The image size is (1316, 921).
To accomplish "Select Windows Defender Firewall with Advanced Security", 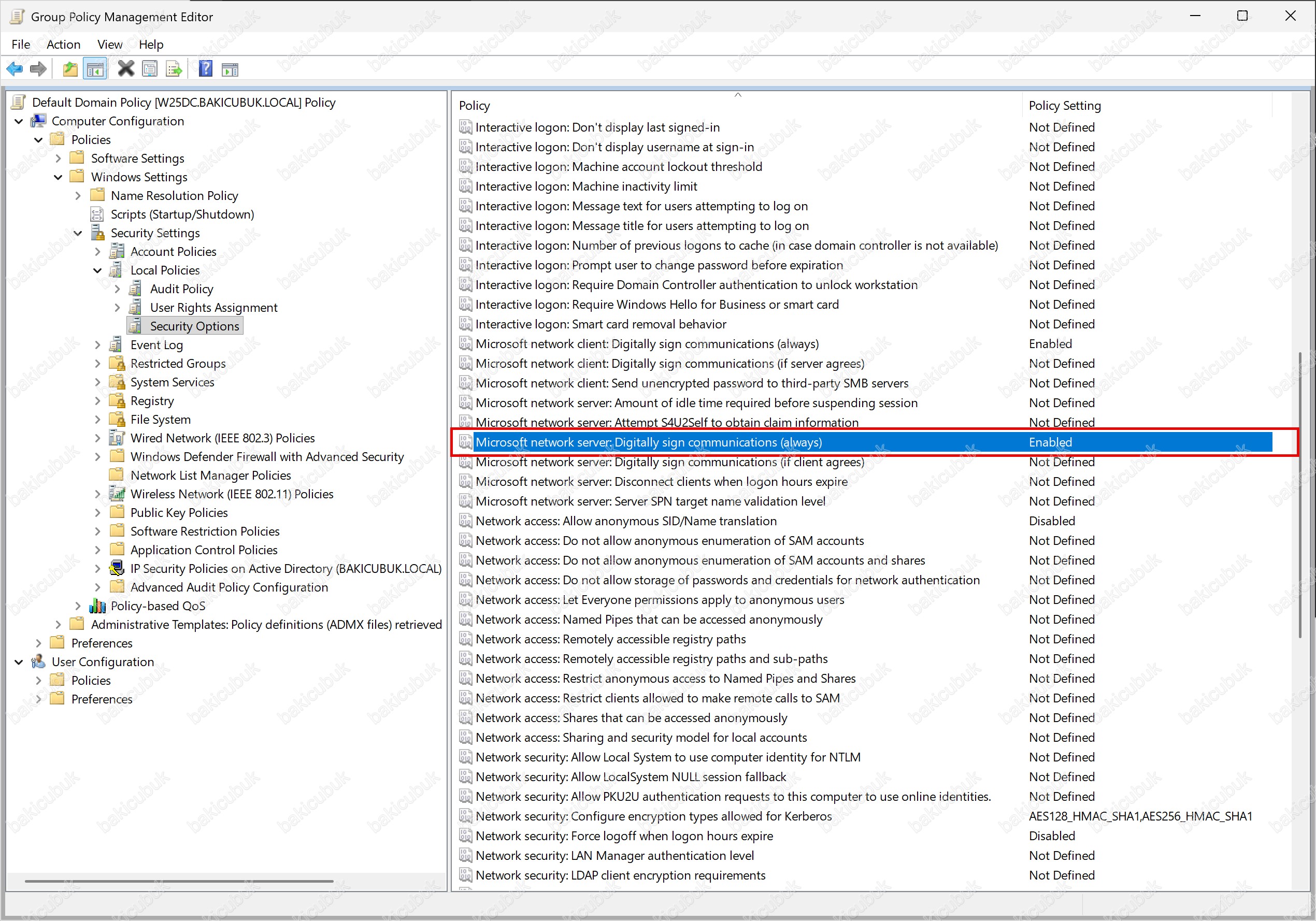I will click(267, 457).
